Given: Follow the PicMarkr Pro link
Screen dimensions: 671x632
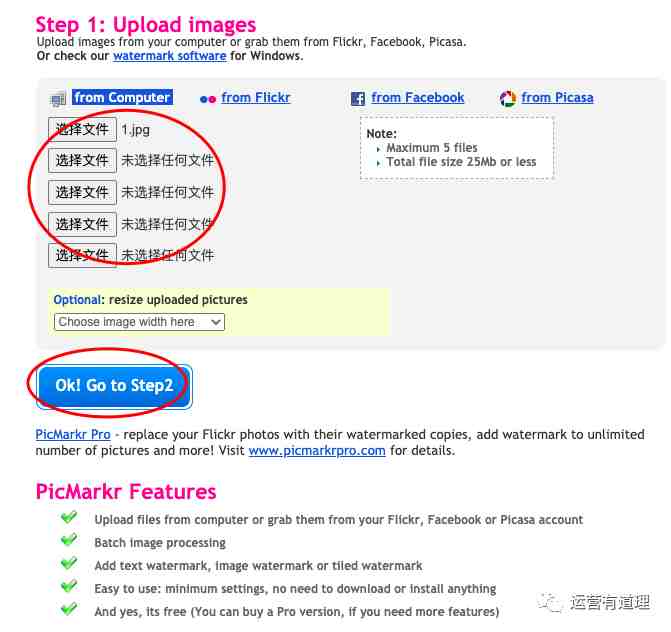Looking at the screenshot, I should click(x=73, y=434).
